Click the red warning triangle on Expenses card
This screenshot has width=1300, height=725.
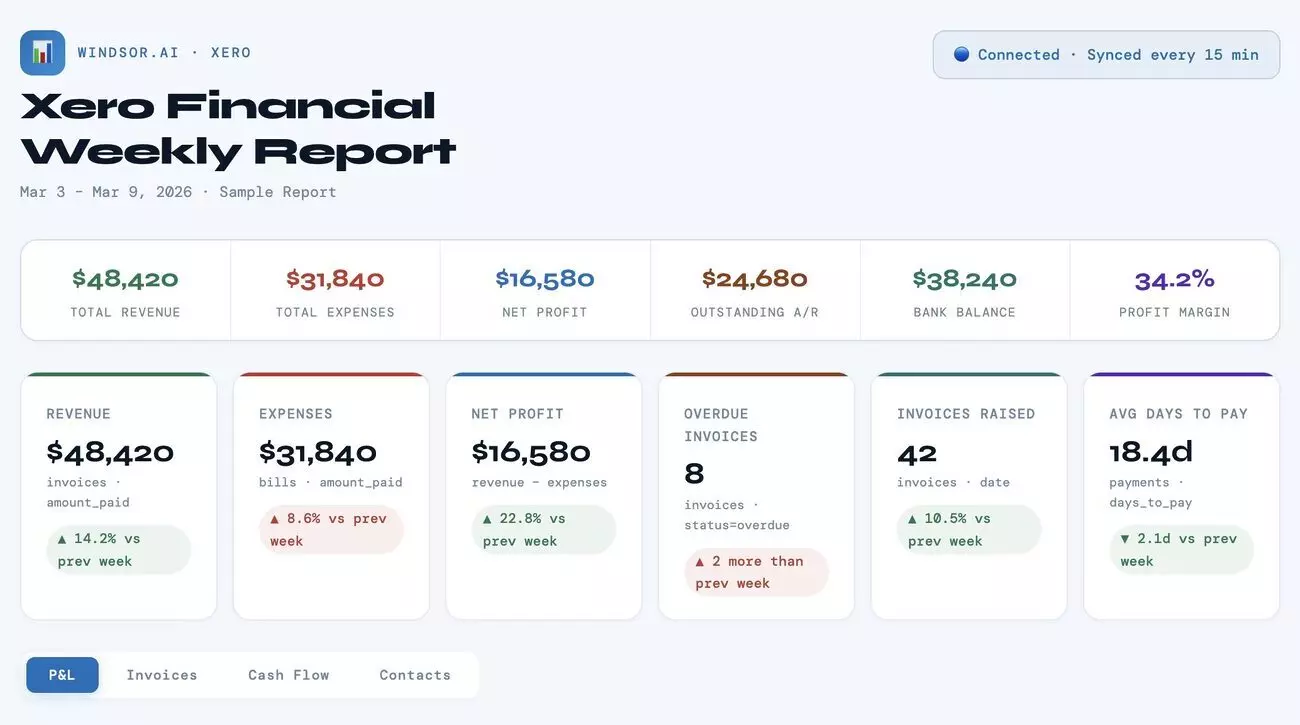(x=275, y=517)
